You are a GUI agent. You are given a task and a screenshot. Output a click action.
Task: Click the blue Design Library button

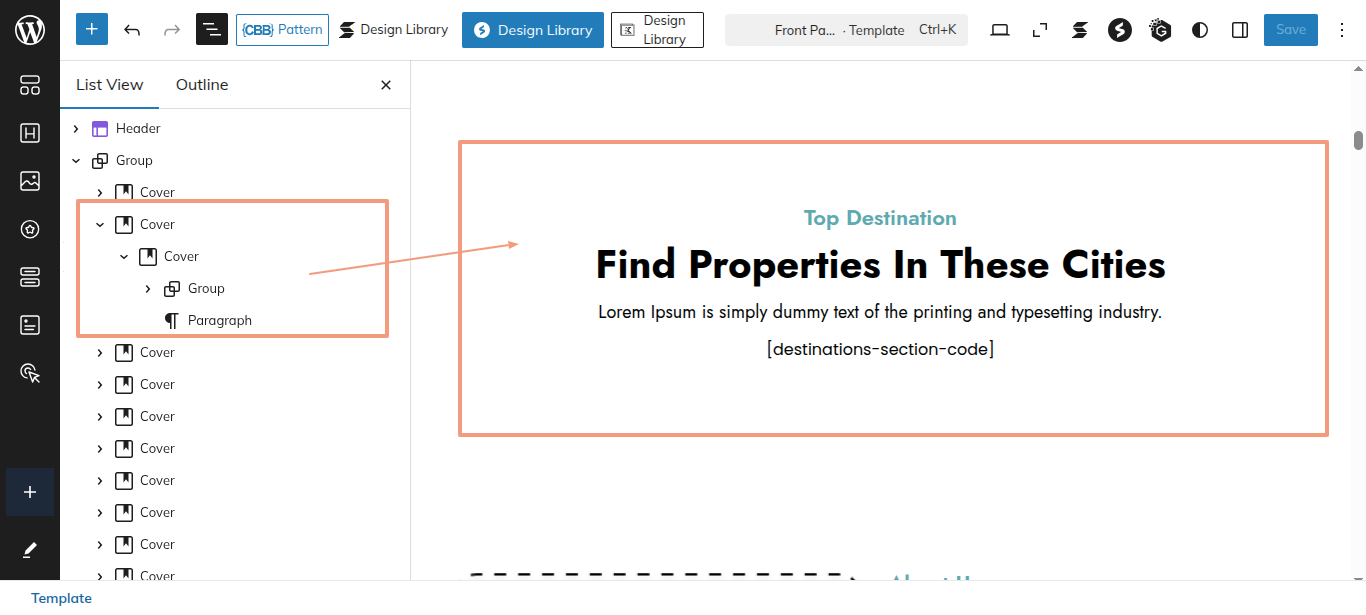pyautogui.click(x=533, y=30)
